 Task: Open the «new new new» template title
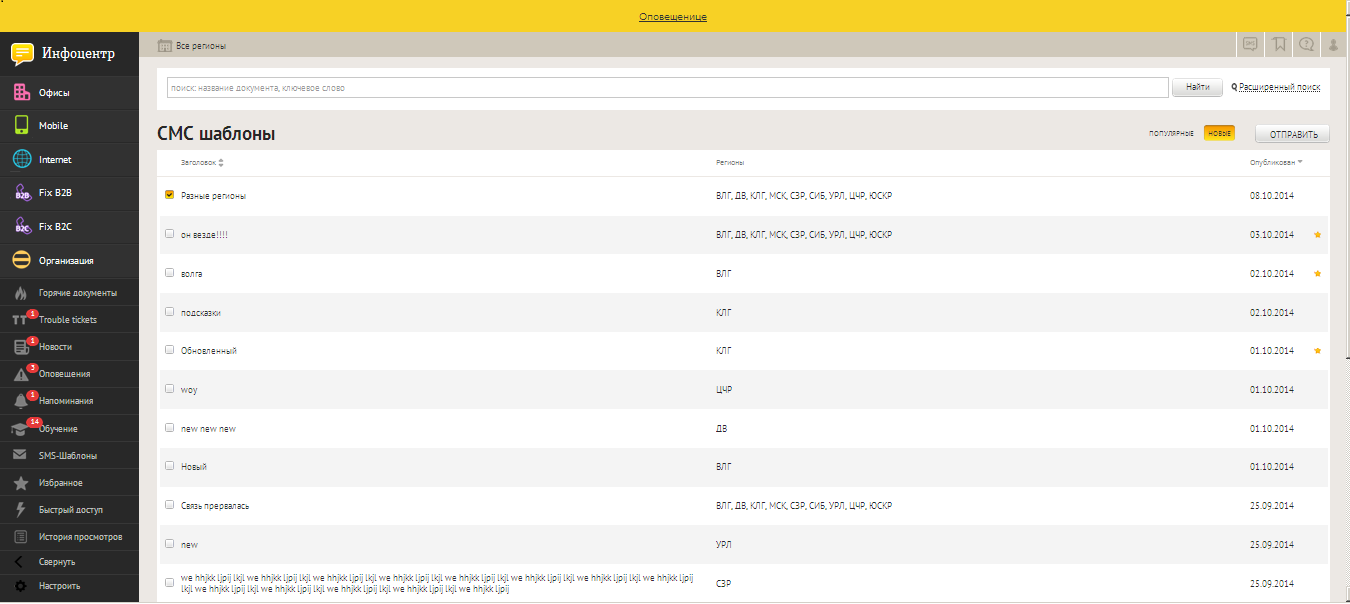[208, 428]
